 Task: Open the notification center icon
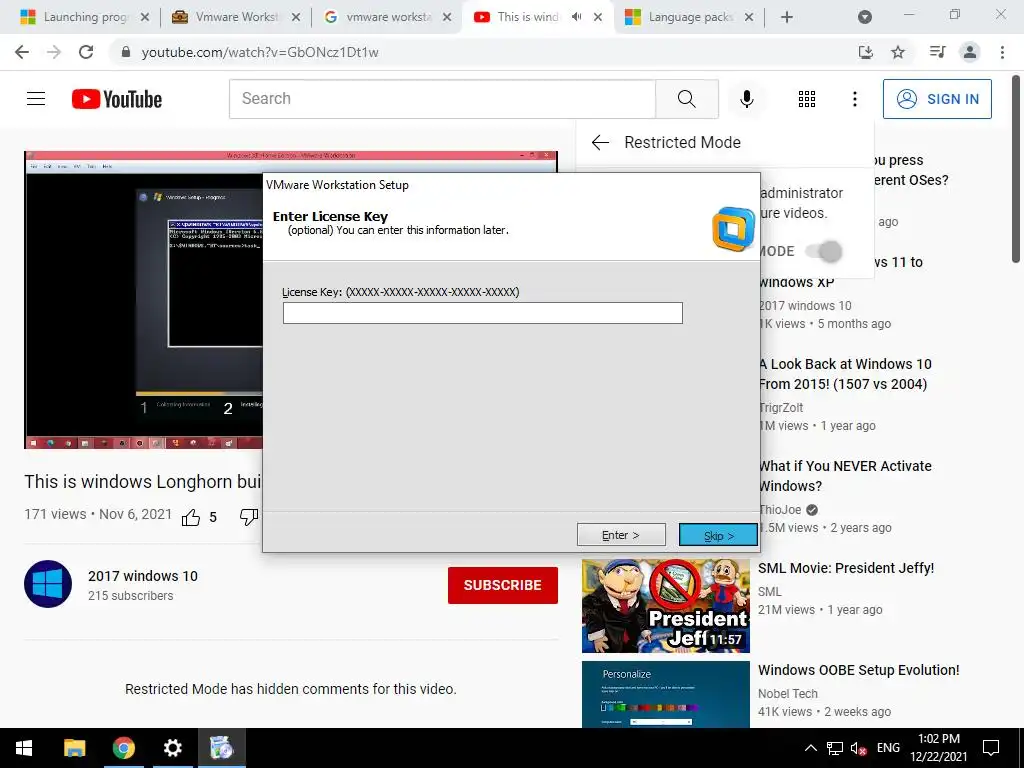[x=991, y=748]
